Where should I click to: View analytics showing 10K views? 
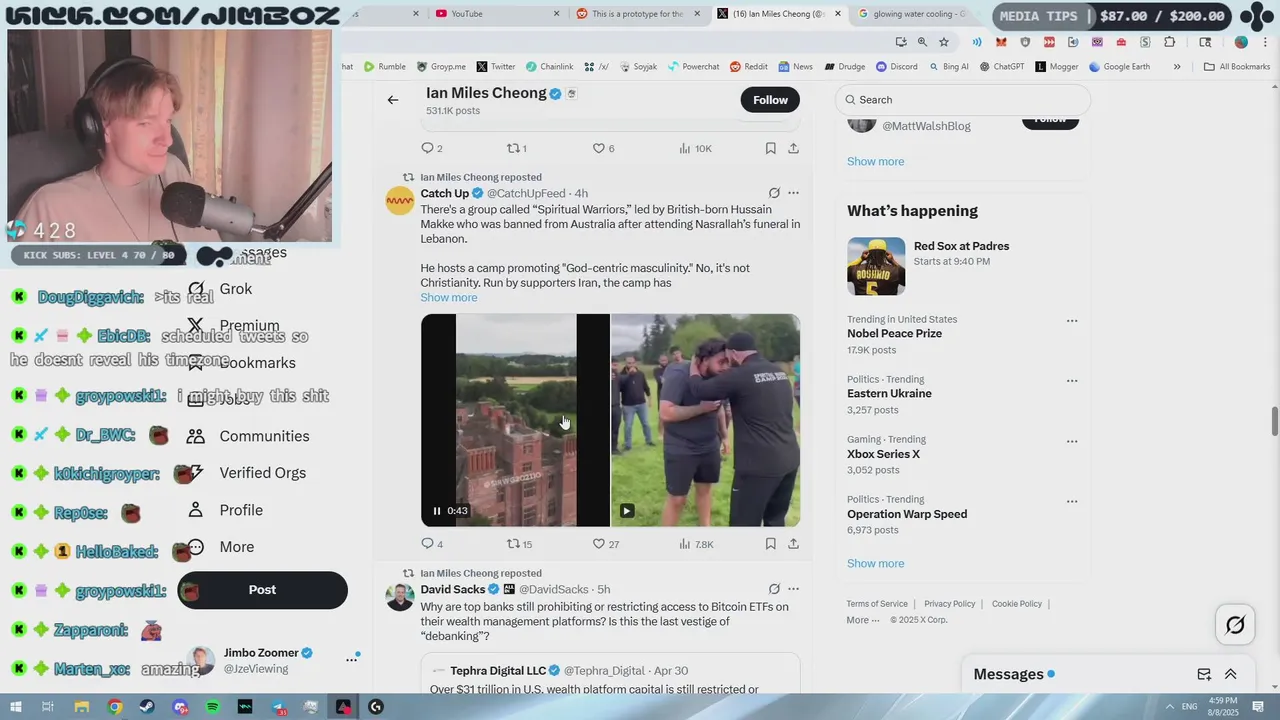(695, 148)
